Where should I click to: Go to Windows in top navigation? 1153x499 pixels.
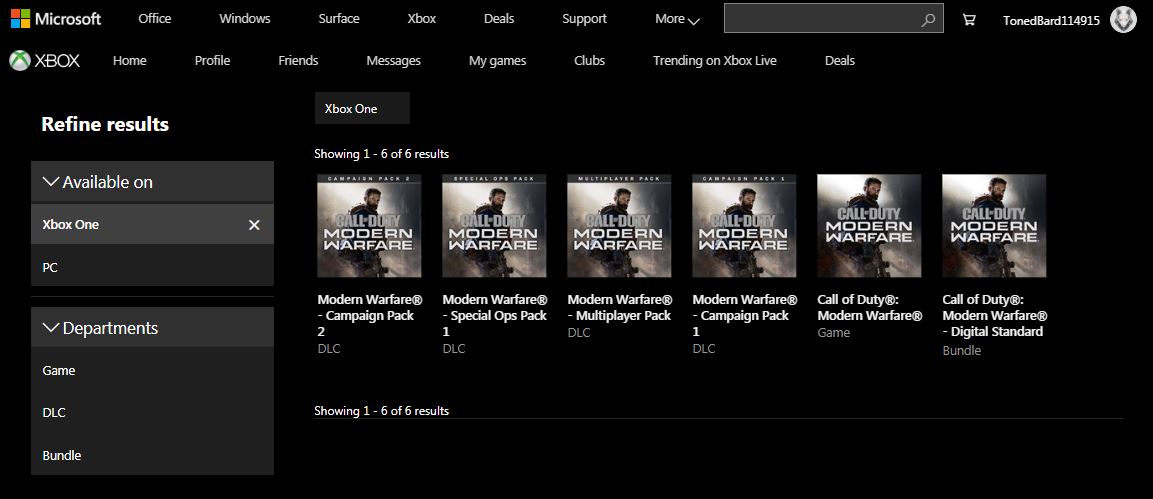[245, 19]
